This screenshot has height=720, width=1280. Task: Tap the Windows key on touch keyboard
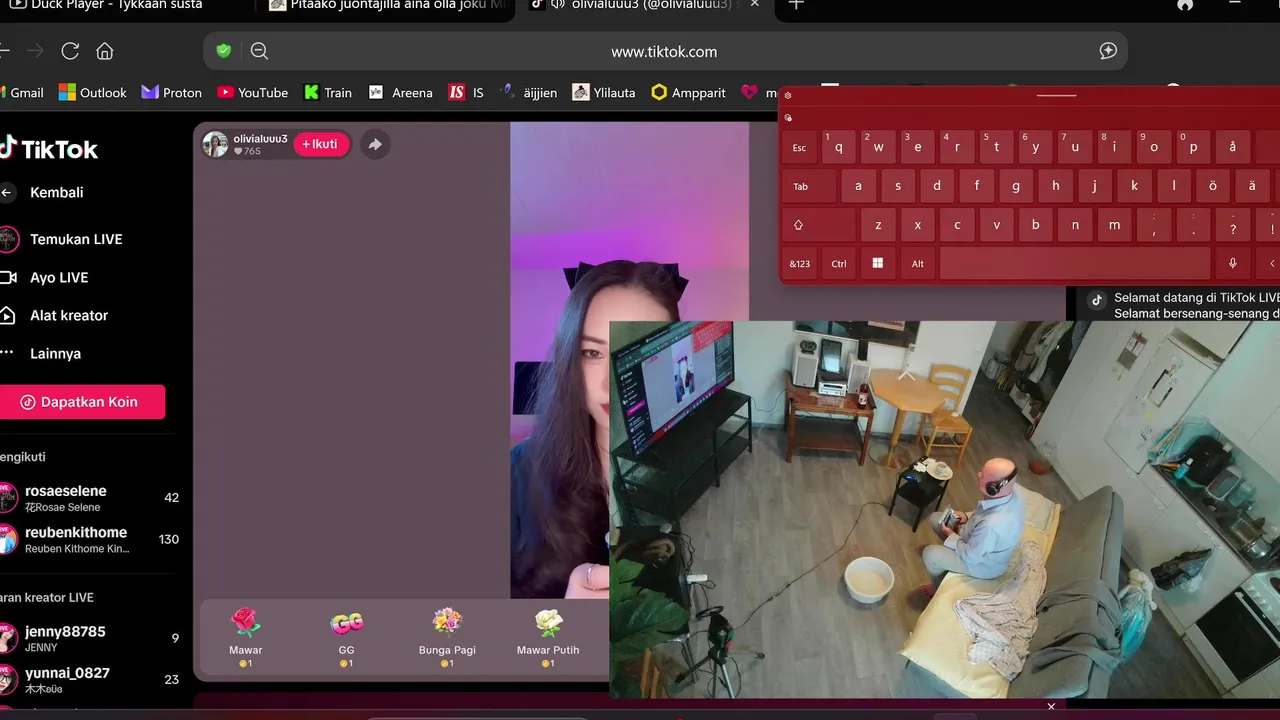point(878,264)
